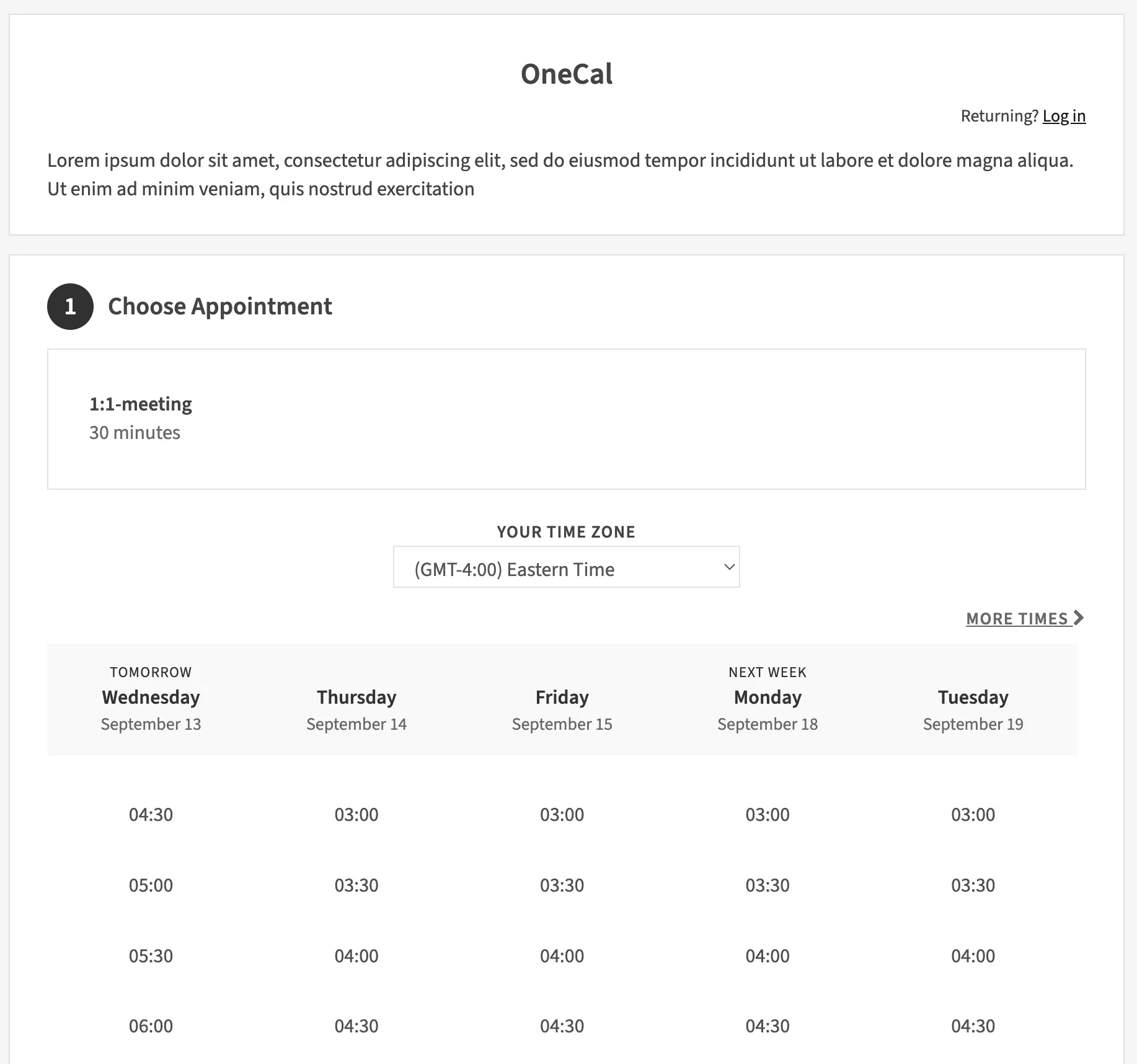Open the MORE TIMES link
Screen dimensions: 1137x1064
tap(1017, 619)
